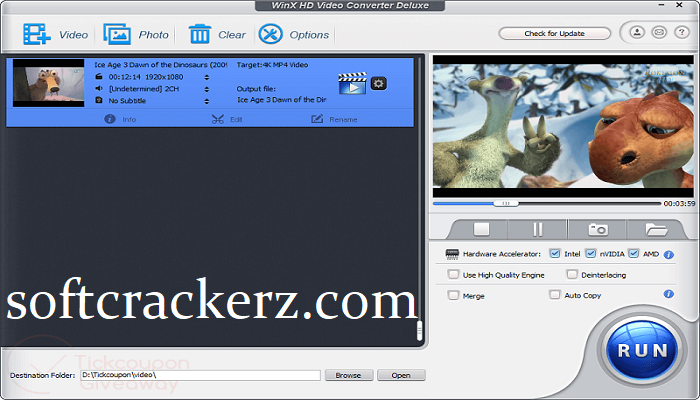Show hardware accelerator info icon
700x400 pixels.
(668, 255)
